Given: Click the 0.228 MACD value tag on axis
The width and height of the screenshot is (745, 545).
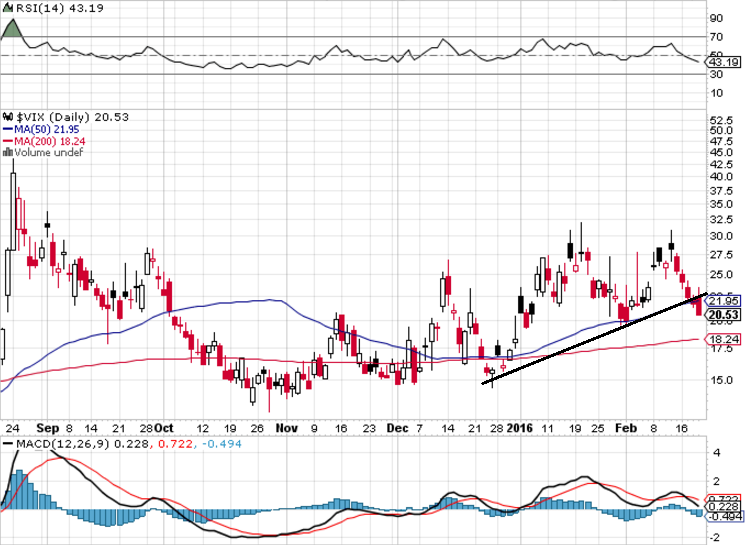Looking at the screenshot, I should tap(723, 507).
